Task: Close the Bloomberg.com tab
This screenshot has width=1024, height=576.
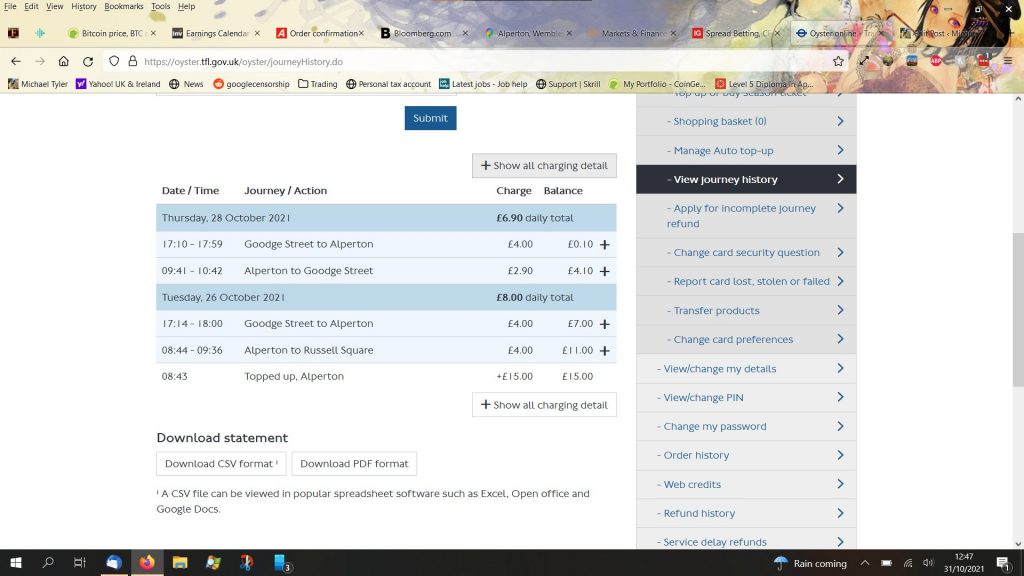Action: [465, 33]
